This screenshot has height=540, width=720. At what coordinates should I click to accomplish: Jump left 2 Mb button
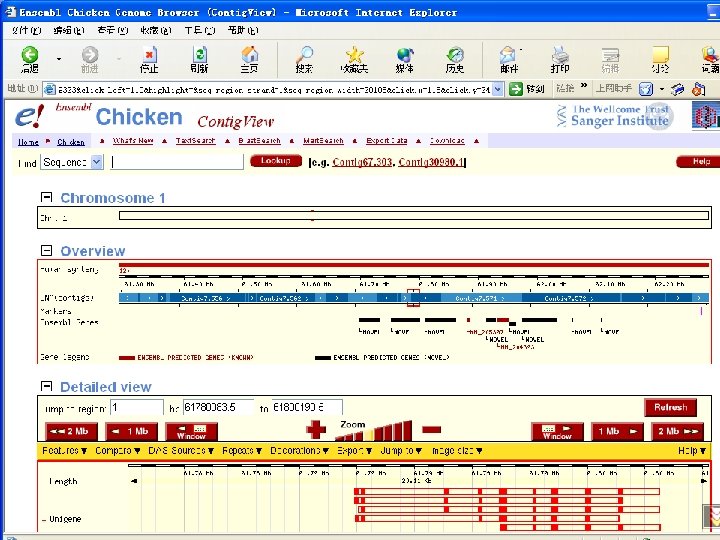click(72, 432)
